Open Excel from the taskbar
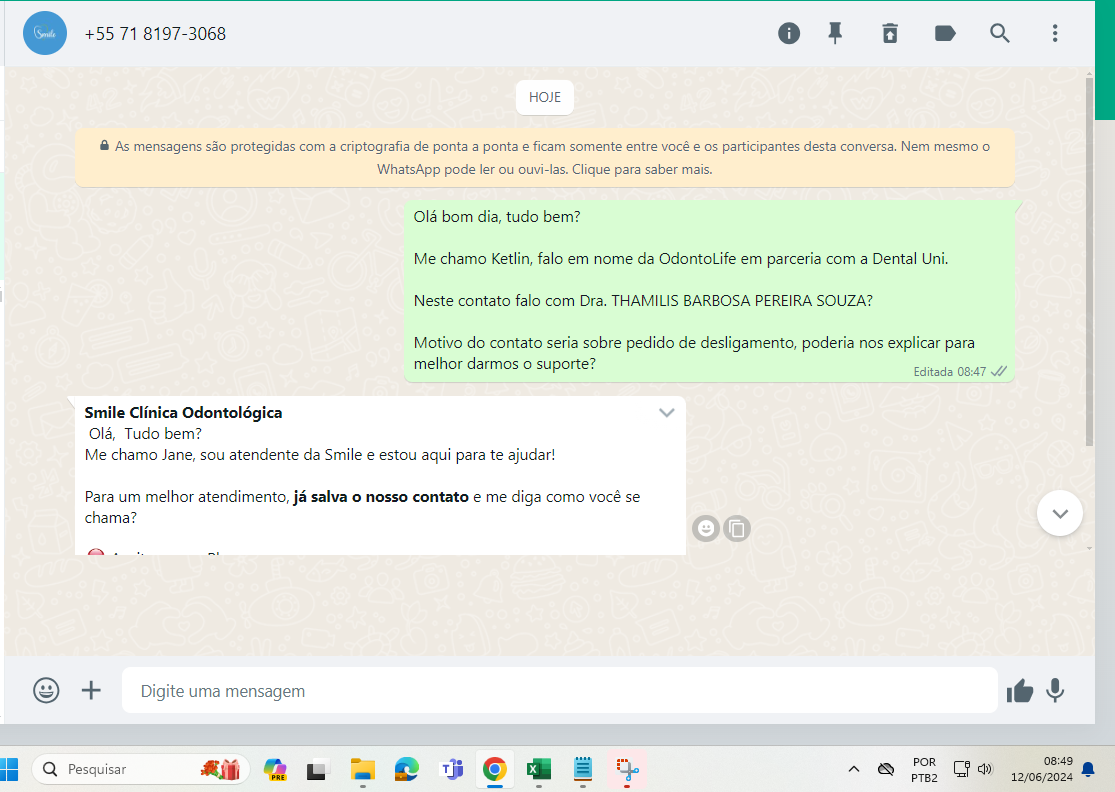Viewport: 1115px width, 792px height. tap(539, 769)
